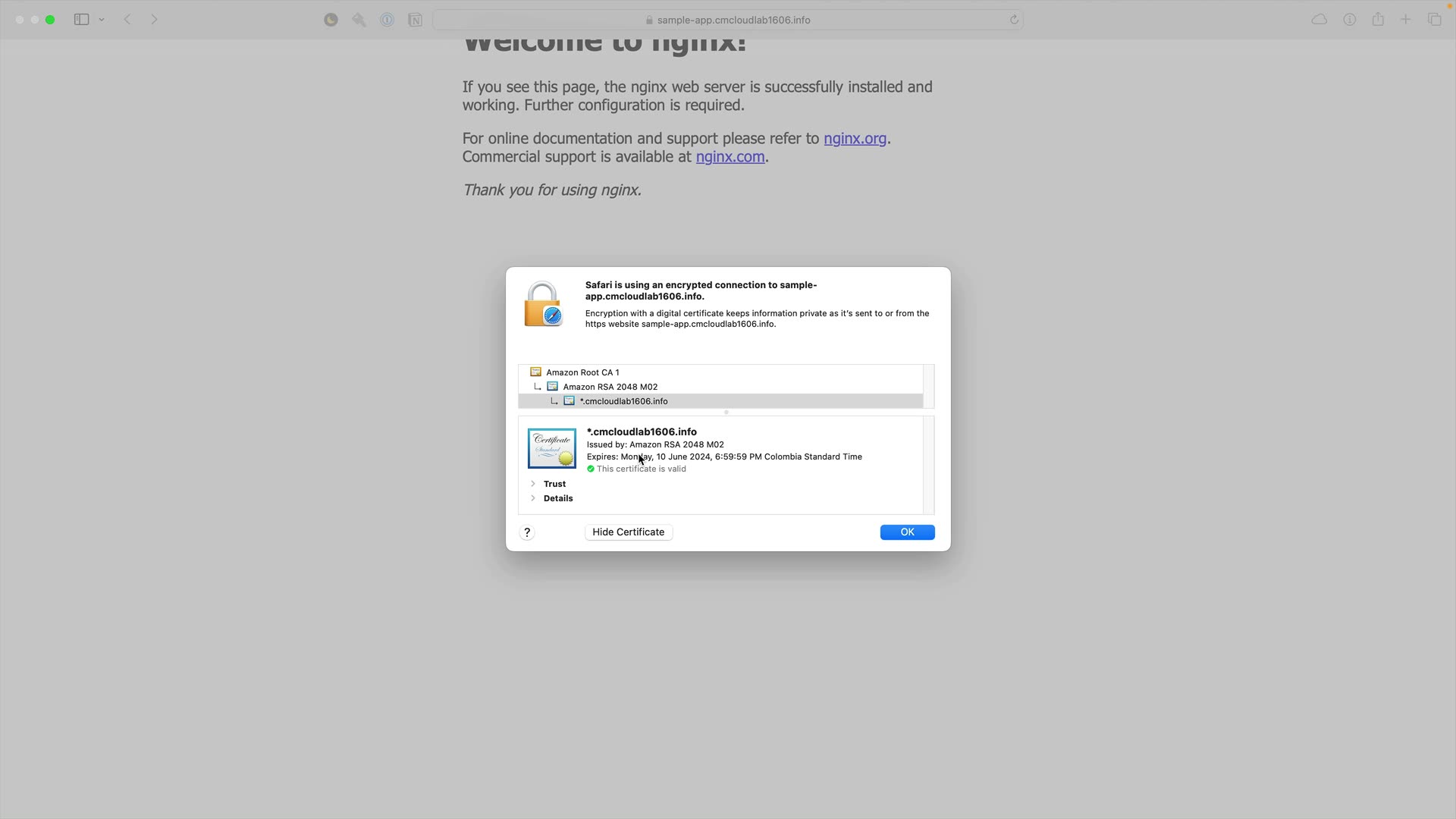Click the Notion web clipper extension icon
The image size is (1456, 819).
(415, 20)
